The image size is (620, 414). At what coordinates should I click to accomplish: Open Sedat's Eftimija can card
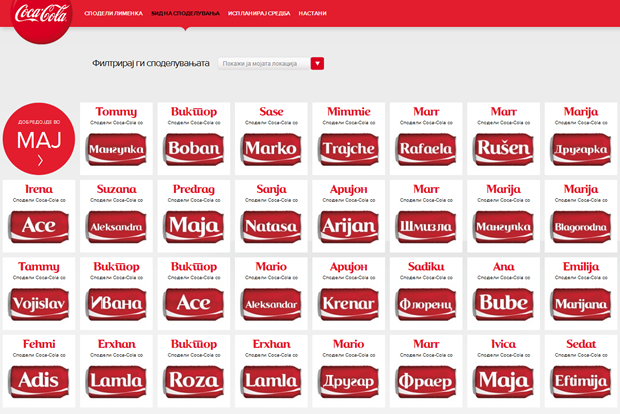[x=581, y=371]
